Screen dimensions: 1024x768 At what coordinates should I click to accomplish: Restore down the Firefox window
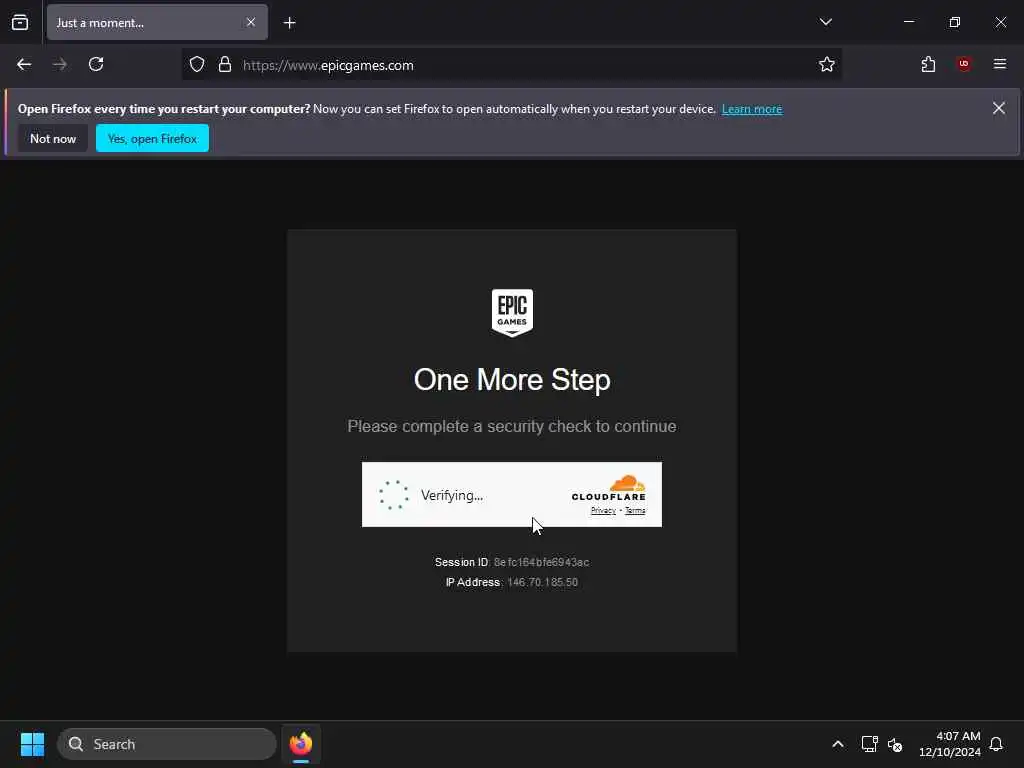point(955,22)
